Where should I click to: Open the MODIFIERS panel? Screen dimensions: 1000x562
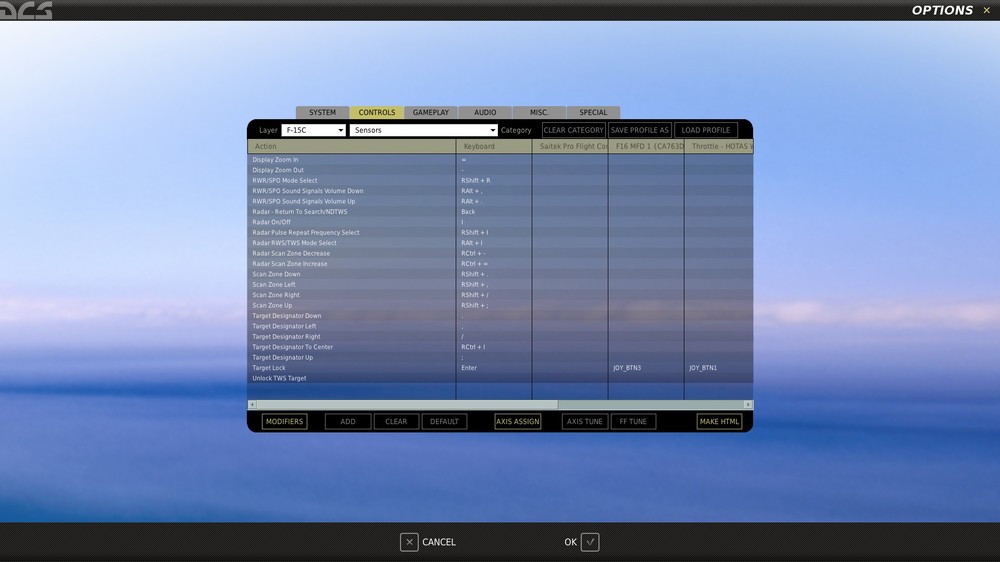coord(284,422)
